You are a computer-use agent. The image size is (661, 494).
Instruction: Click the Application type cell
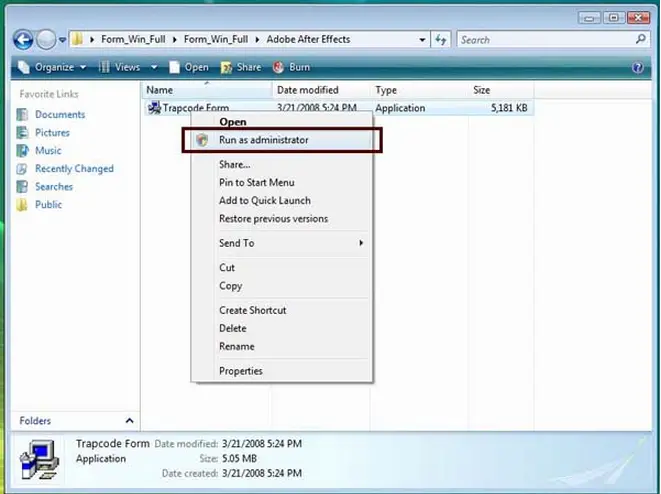400,108
